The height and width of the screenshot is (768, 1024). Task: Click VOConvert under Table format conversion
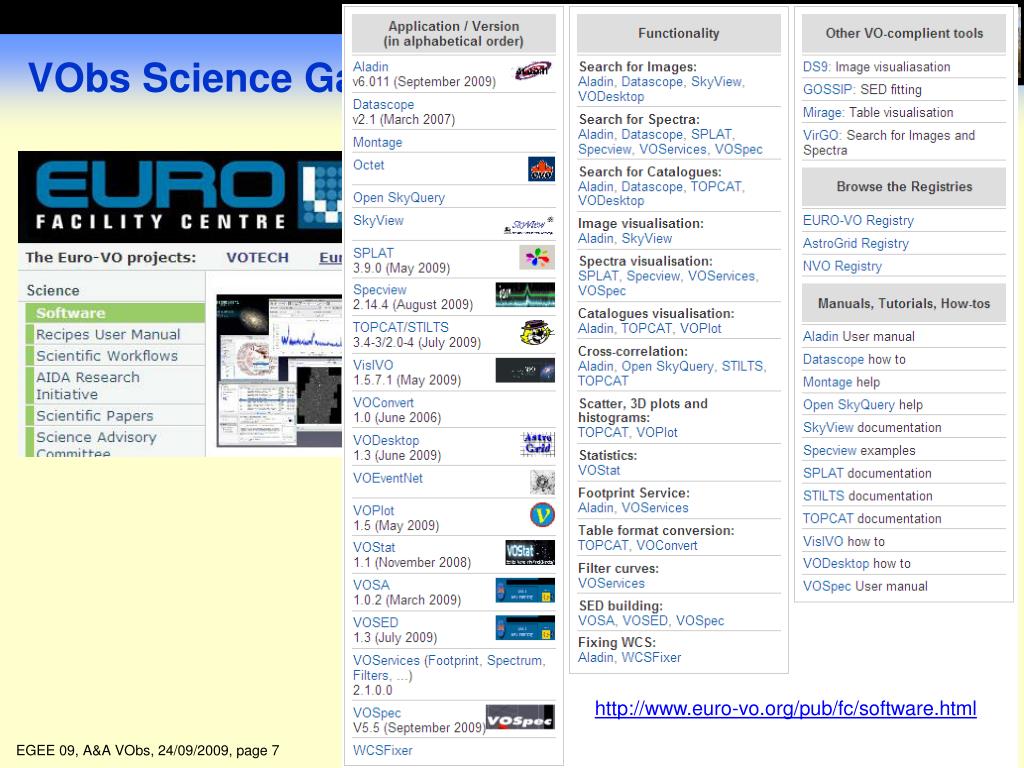coord(667,545)
